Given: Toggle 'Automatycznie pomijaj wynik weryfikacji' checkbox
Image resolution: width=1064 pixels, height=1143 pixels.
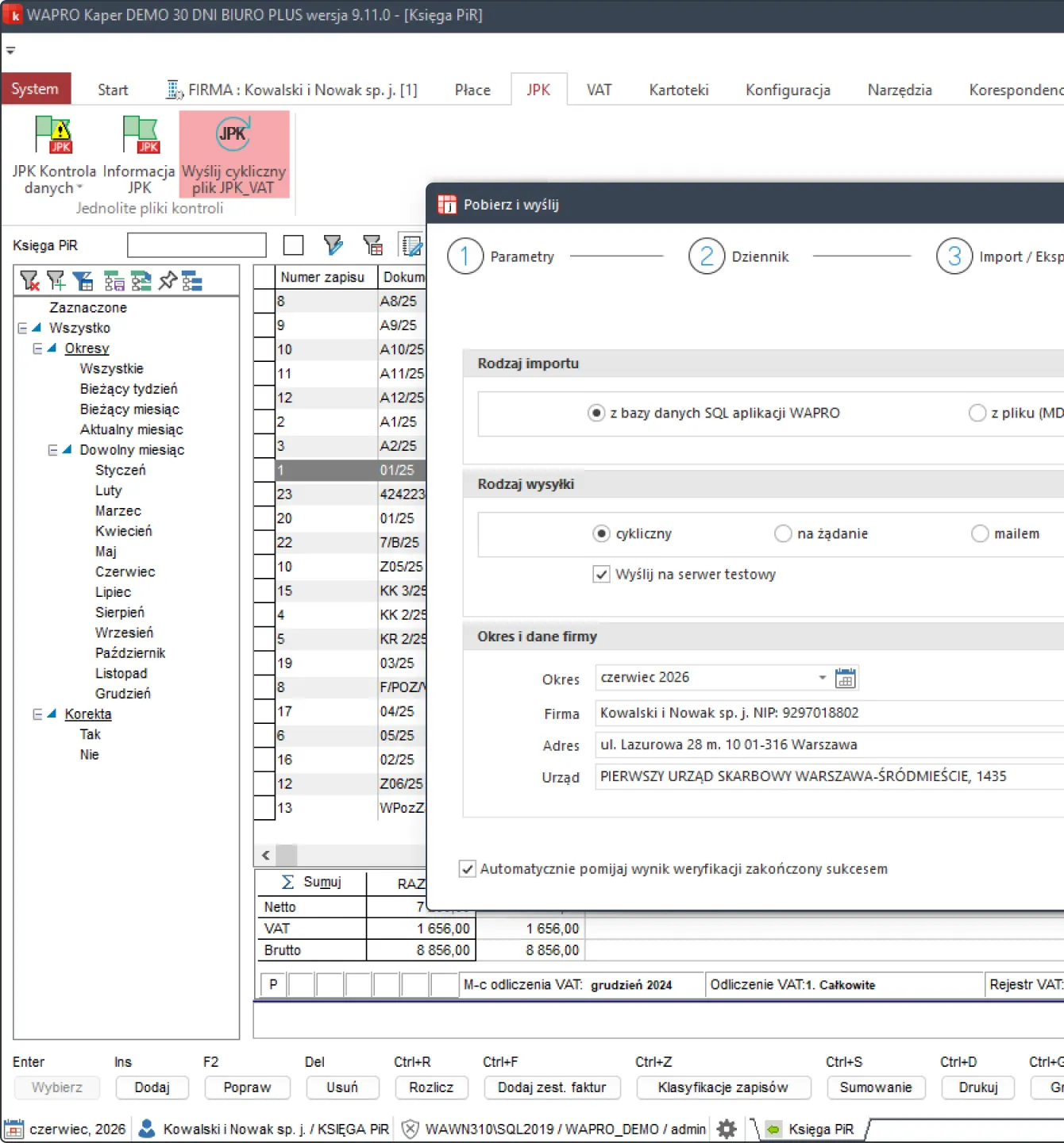Looking at the screenshot, I should pyautogui.click(x=468, y=869).
